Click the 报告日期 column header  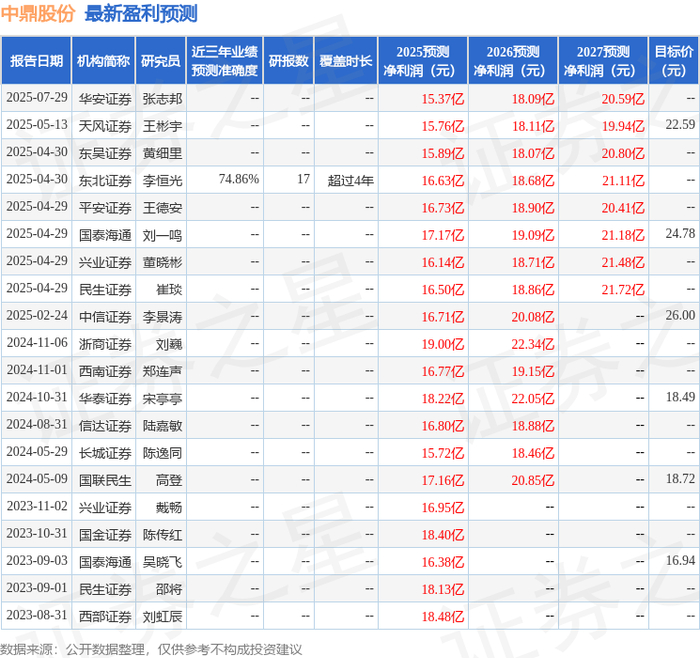tap(36, 61)
